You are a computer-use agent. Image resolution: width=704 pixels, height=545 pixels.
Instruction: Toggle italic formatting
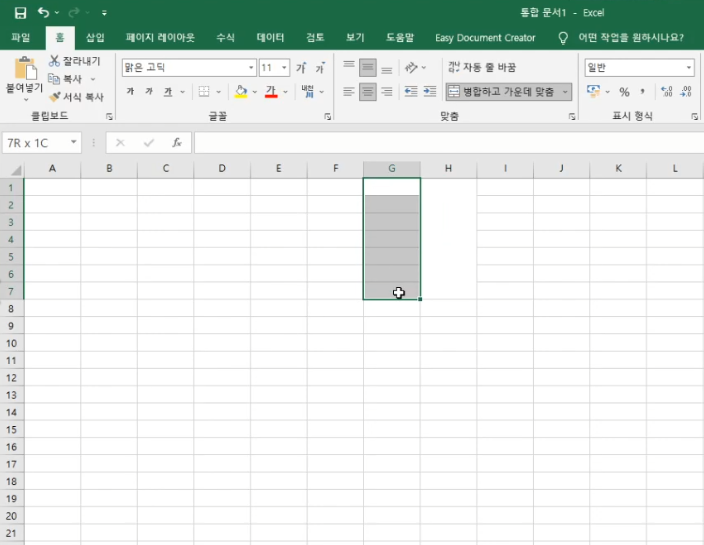click(x=149, y=92)
